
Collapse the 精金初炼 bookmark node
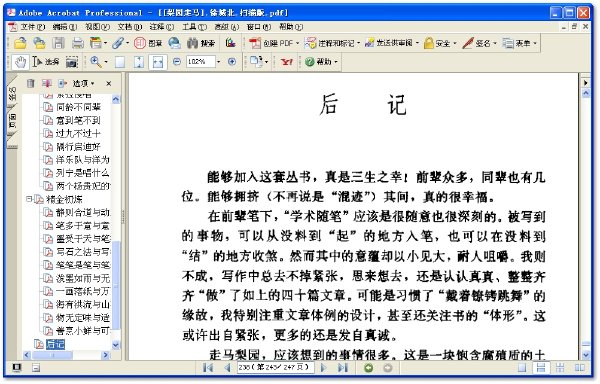pos(28,199)
